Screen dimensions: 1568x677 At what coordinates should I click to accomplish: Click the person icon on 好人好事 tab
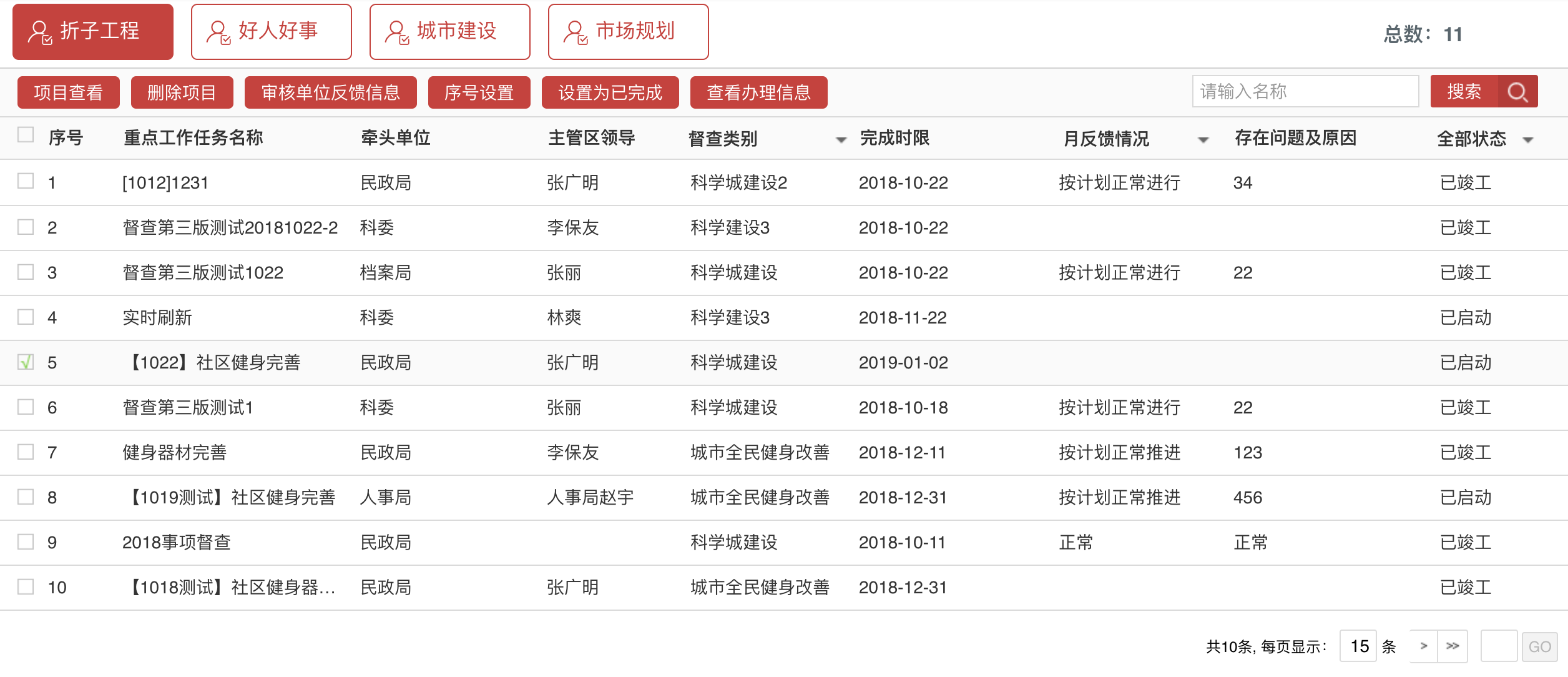point(218,31)
